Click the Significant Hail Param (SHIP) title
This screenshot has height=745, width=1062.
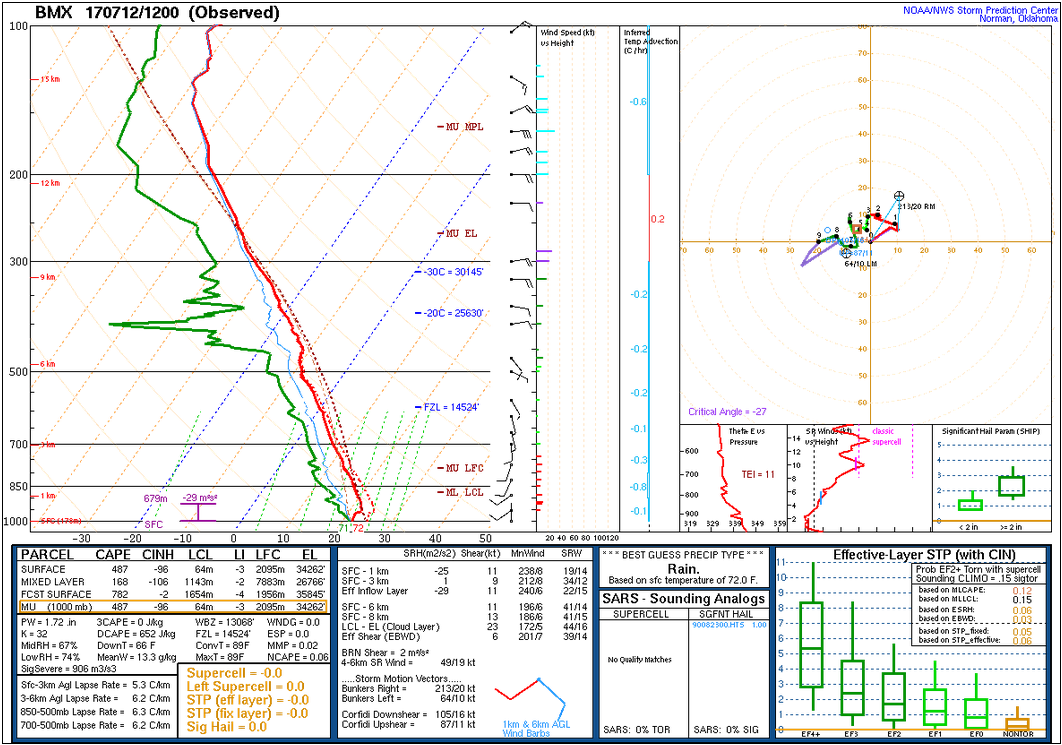[991, 431]
